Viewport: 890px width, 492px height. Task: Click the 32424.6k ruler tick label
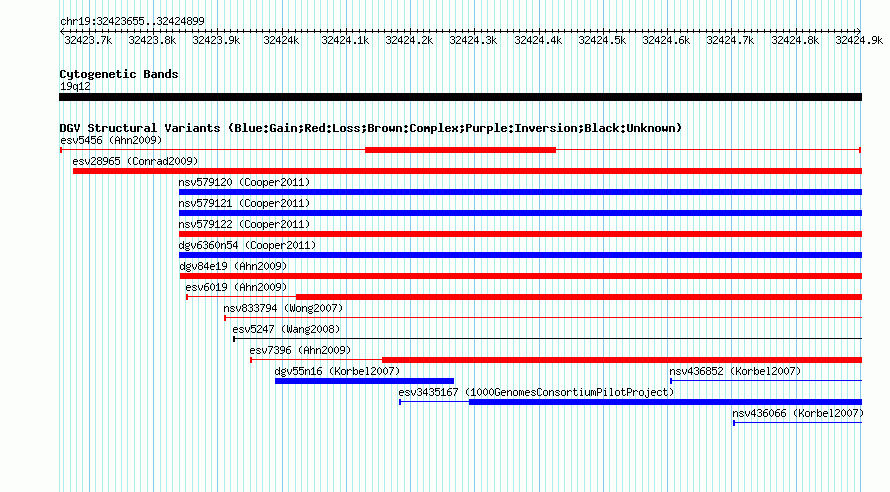tap(666, 40)
